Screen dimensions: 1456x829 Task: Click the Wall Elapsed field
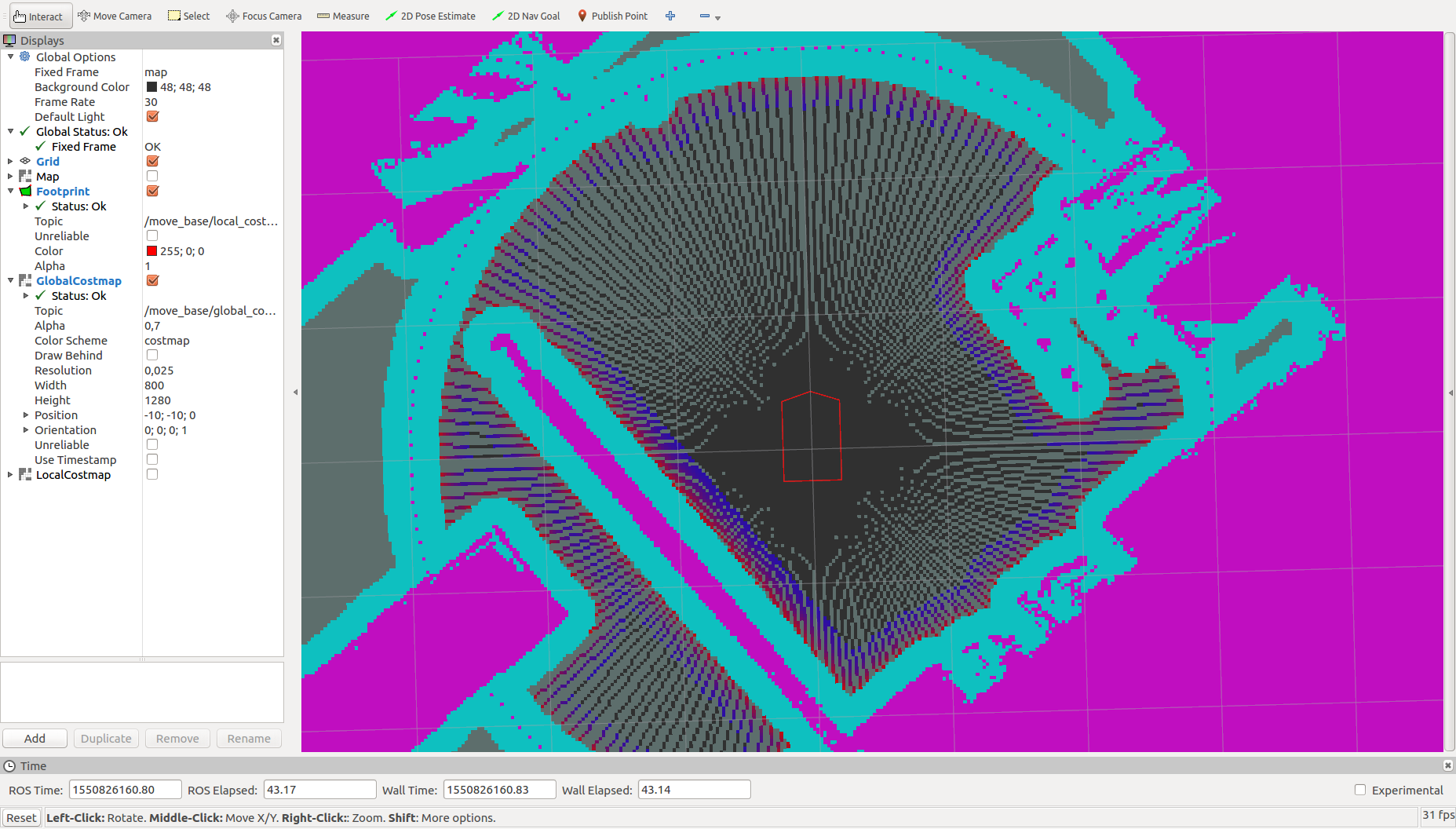(x=694, y=790)
